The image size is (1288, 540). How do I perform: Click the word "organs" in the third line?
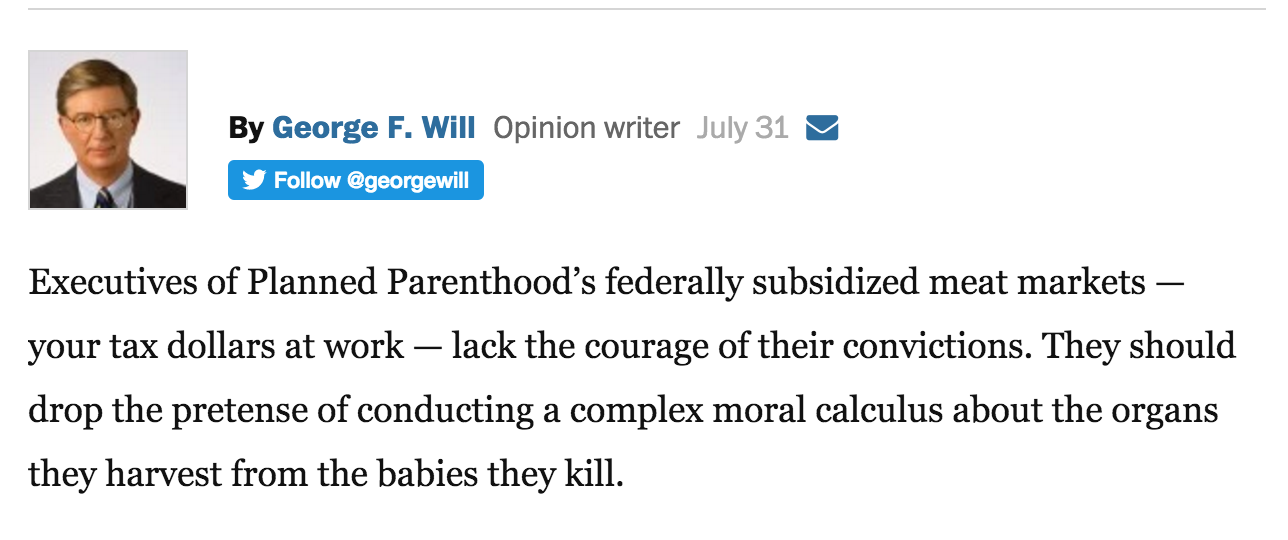pyautogui.click(x=1162, y=410)
